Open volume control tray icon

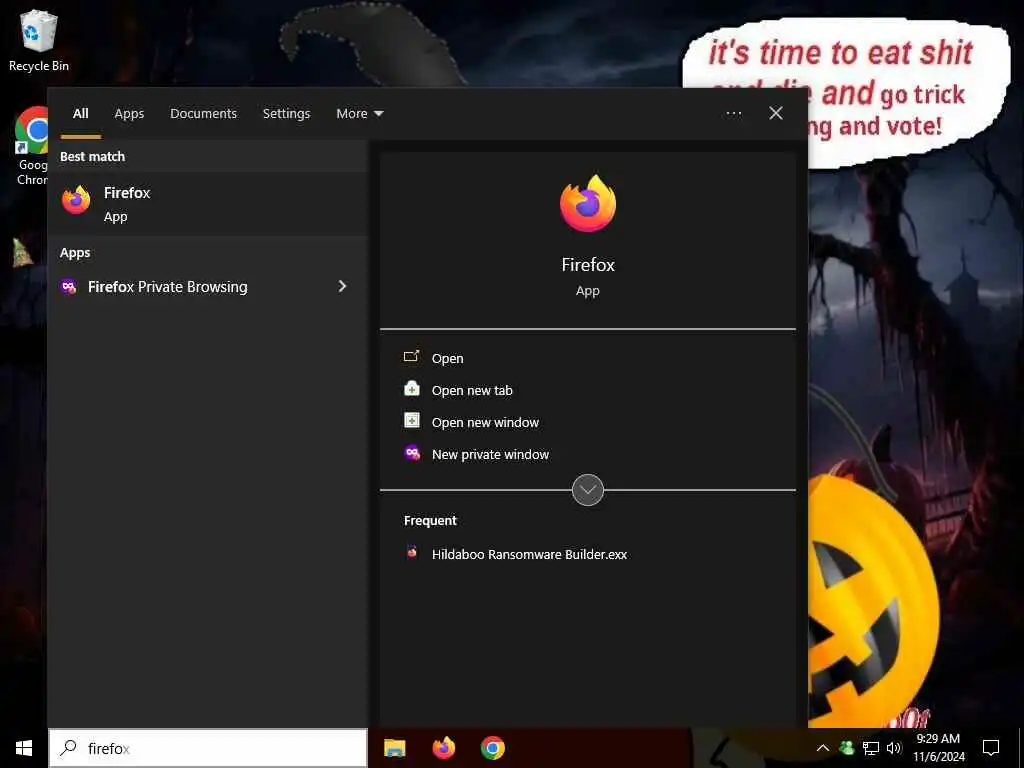point(894,748)
